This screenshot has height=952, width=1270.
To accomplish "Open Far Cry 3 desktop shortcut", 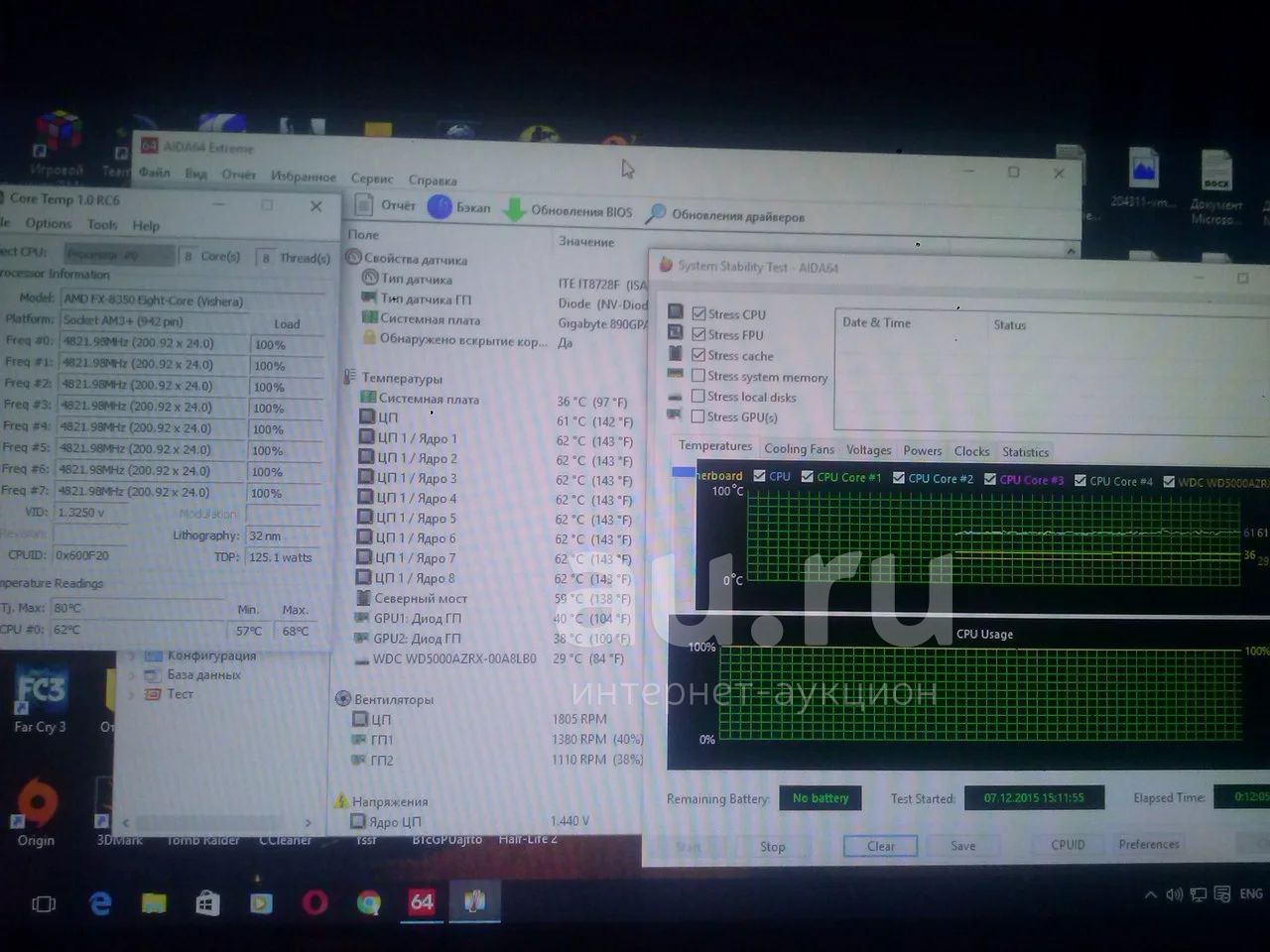I will [40, 699].
